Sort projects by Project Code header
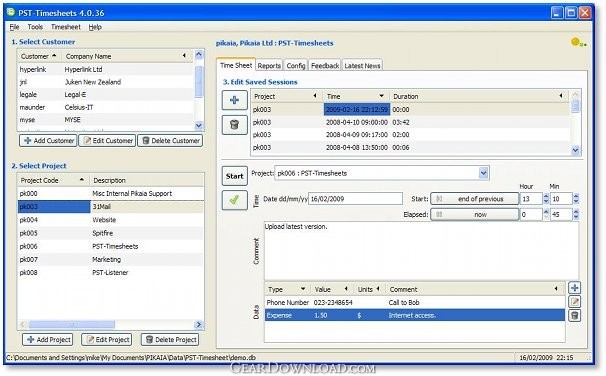Screen dimensions: 606x376 pyautogui.click(x=53, y=180)
